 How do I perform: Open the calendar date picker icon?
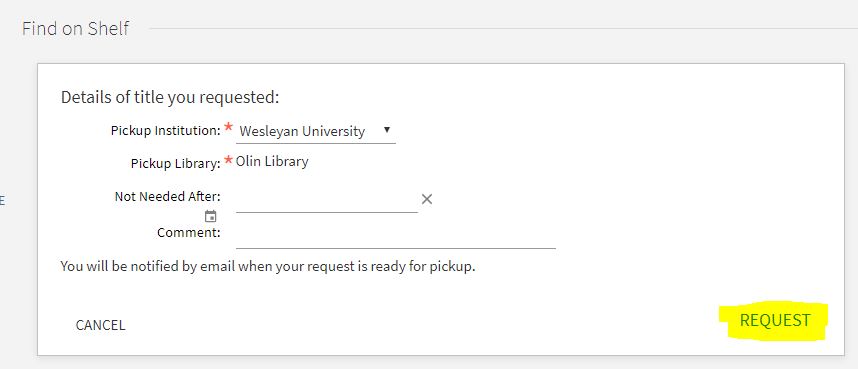pyautogui.click(x=210, y=216)
